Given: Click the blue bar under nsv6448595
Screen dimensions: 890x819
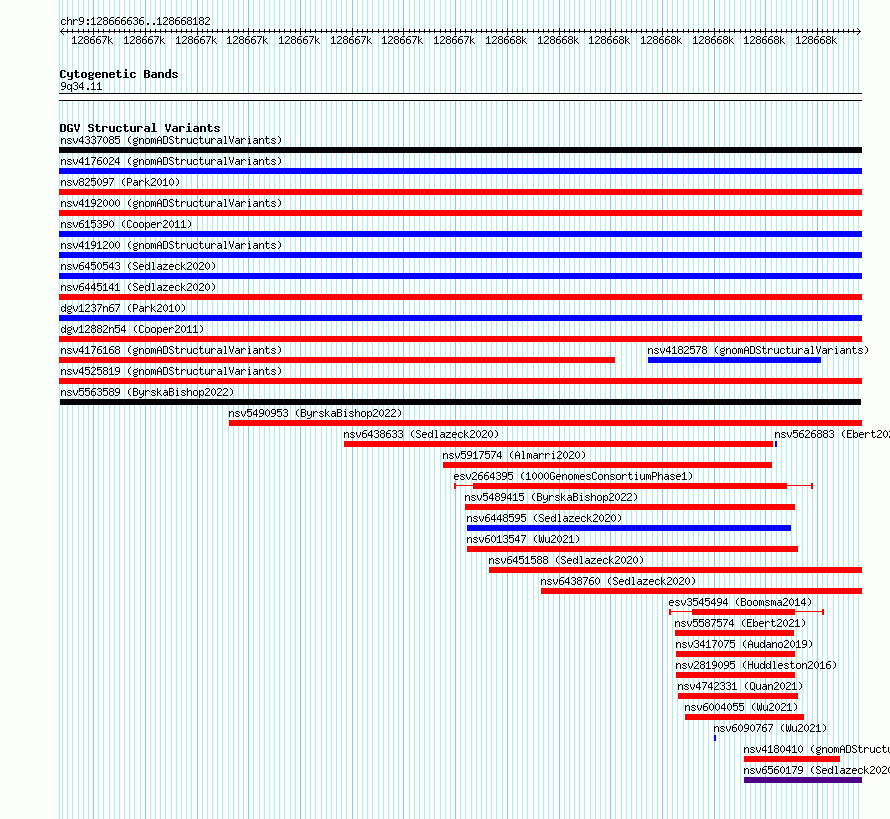Looking at the screenshot, I should [629, 528].
